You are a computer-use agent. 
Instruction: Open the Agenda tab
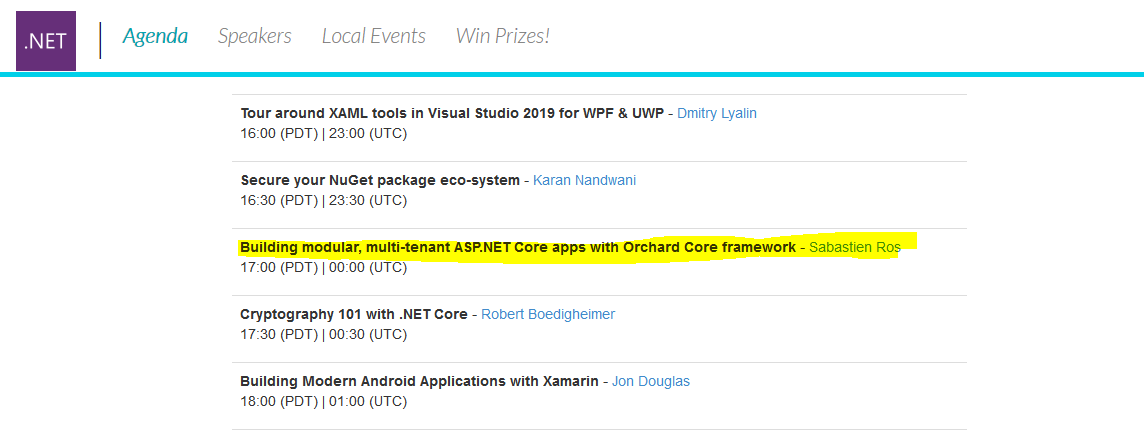point(155,36)
